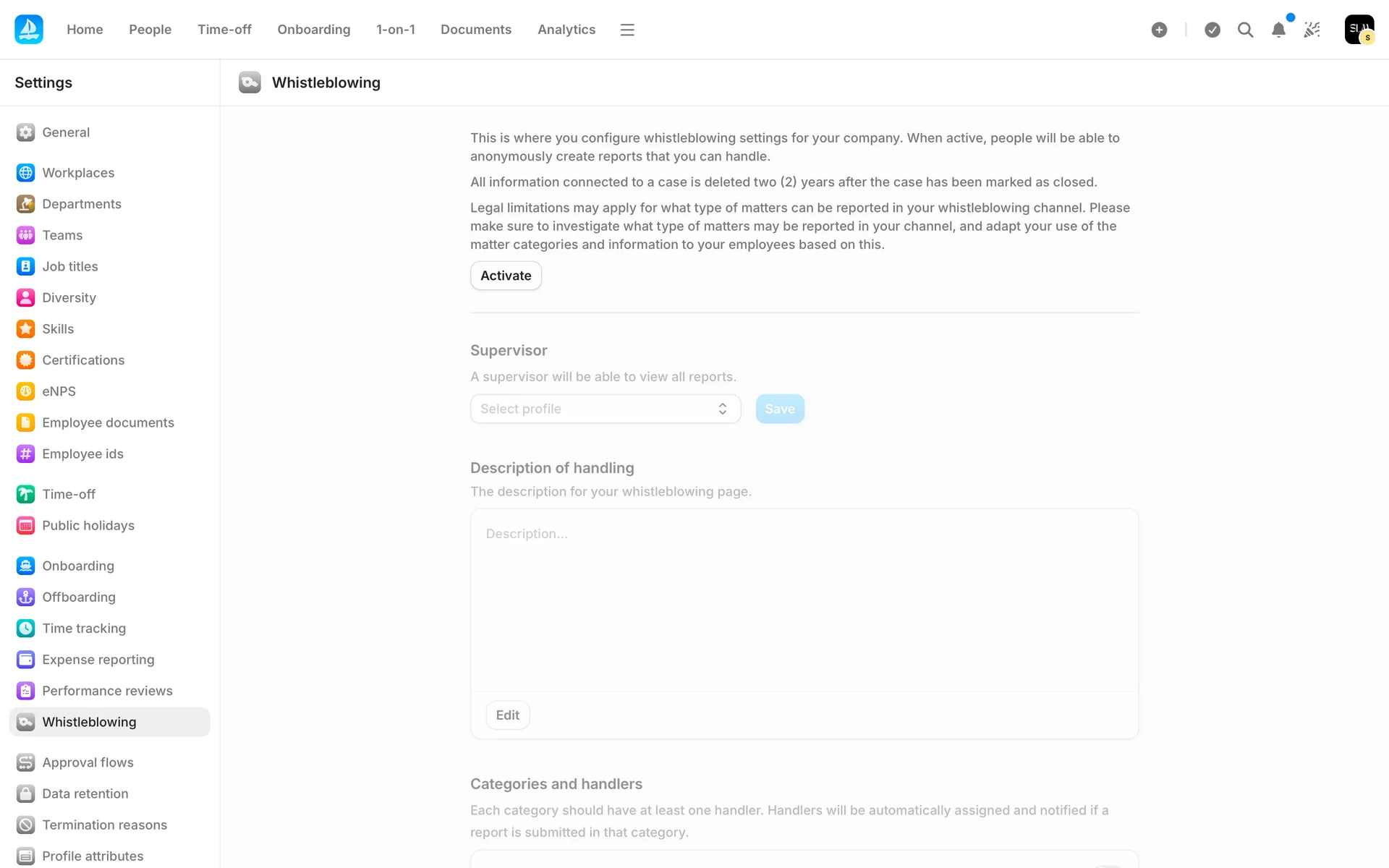Open the hamburger more menu
This screenshot has height=868, width=1389.
point(627,30)
